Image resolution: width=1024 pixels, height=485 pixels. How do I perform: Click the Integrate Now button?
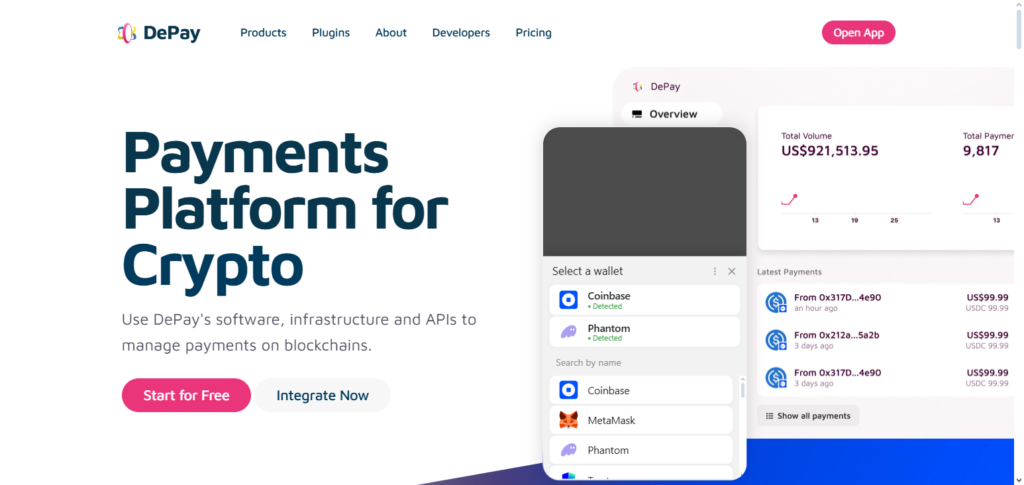tap(322, 395)
